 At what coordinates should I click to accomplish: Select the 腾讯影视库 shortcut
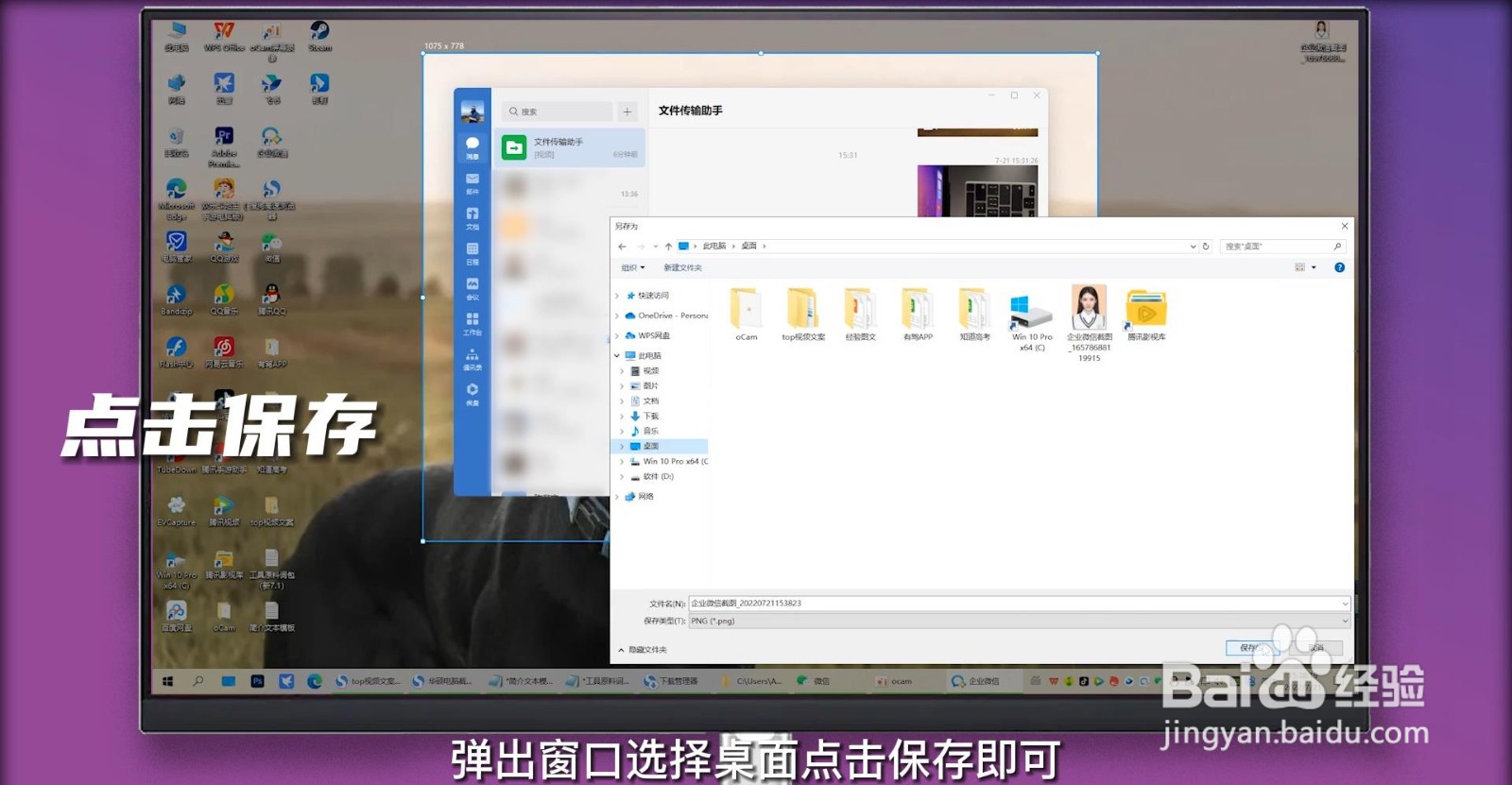click(x=1146, y=315)
